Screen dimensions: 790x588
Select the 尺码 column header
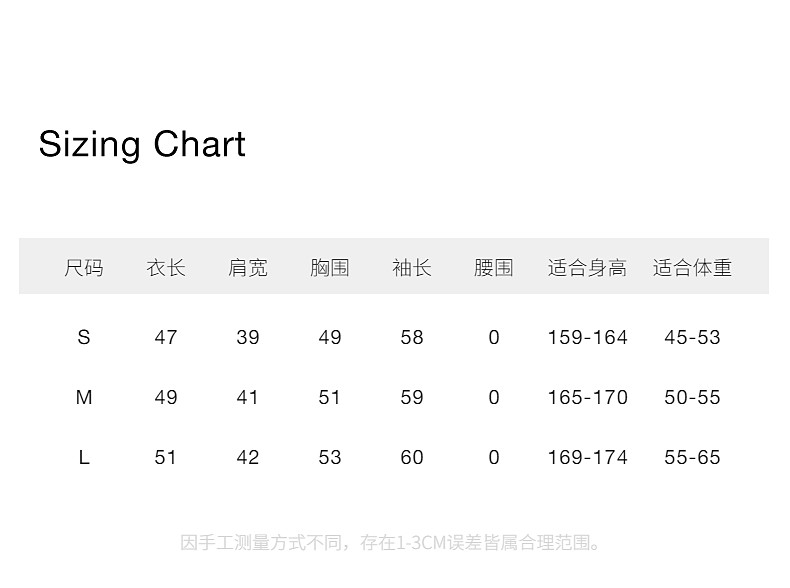point(84,268)
